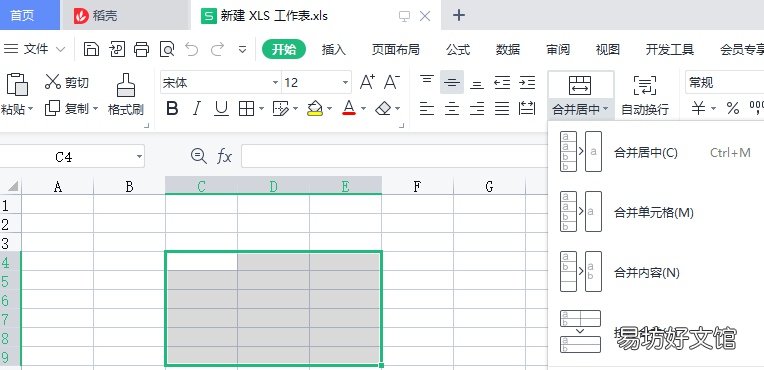Click column F header
The image size is (764, 370).
[x=417, y=186]
